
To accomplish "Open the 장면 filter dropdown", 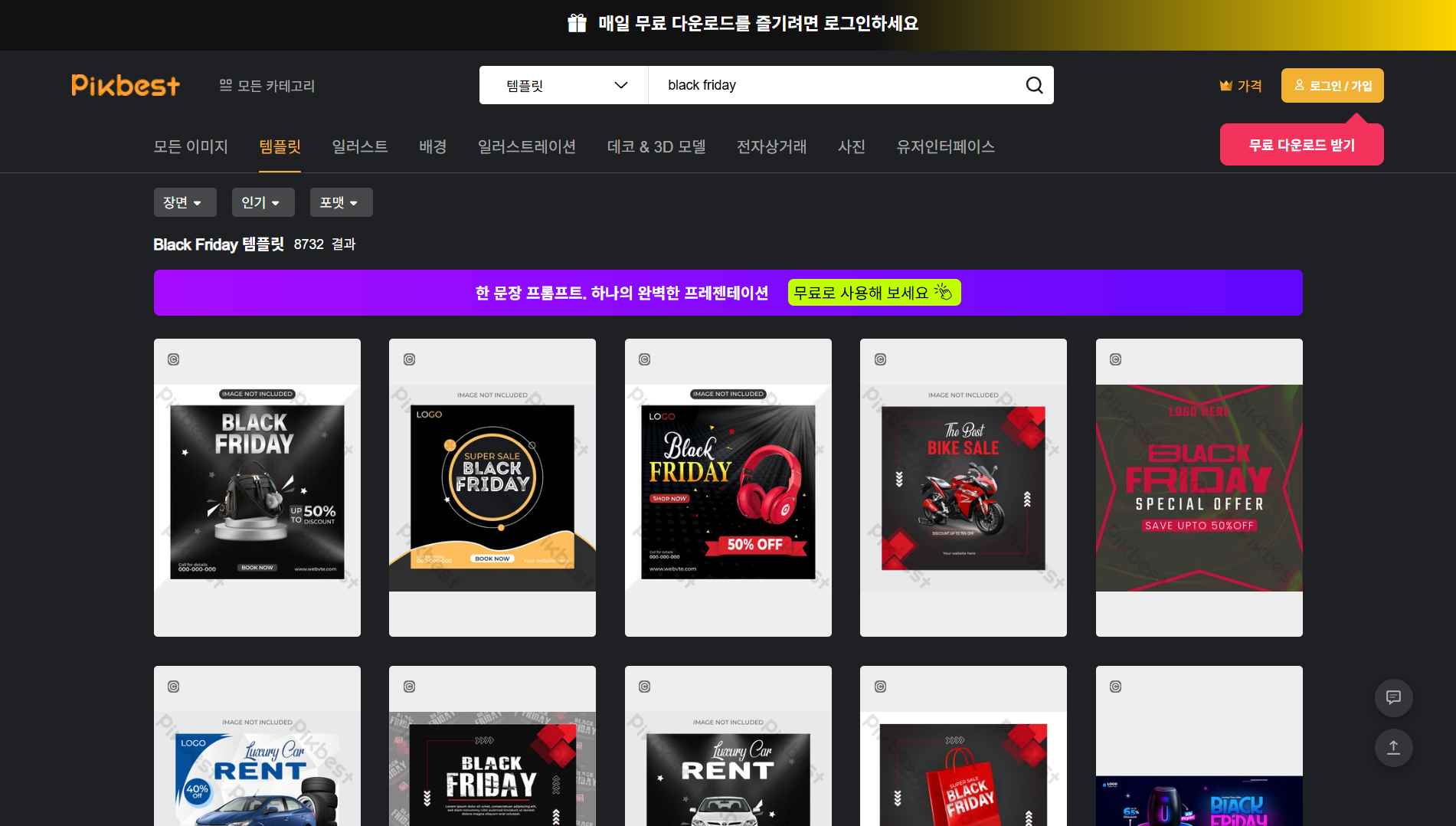I will (x=185, y=202).
